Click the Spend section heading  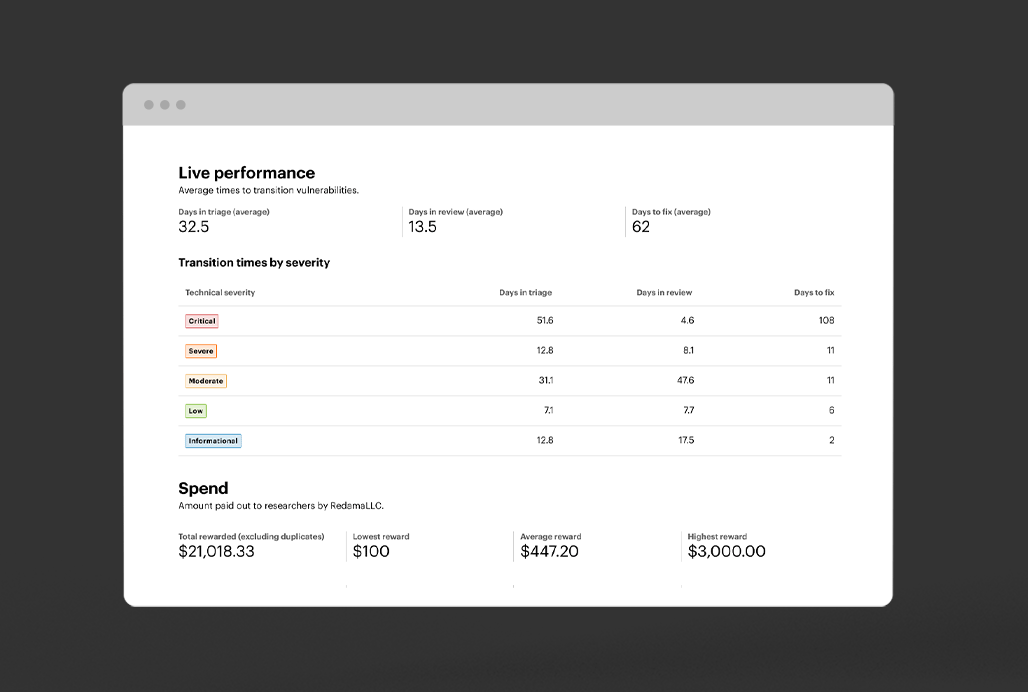coord(203,488)
